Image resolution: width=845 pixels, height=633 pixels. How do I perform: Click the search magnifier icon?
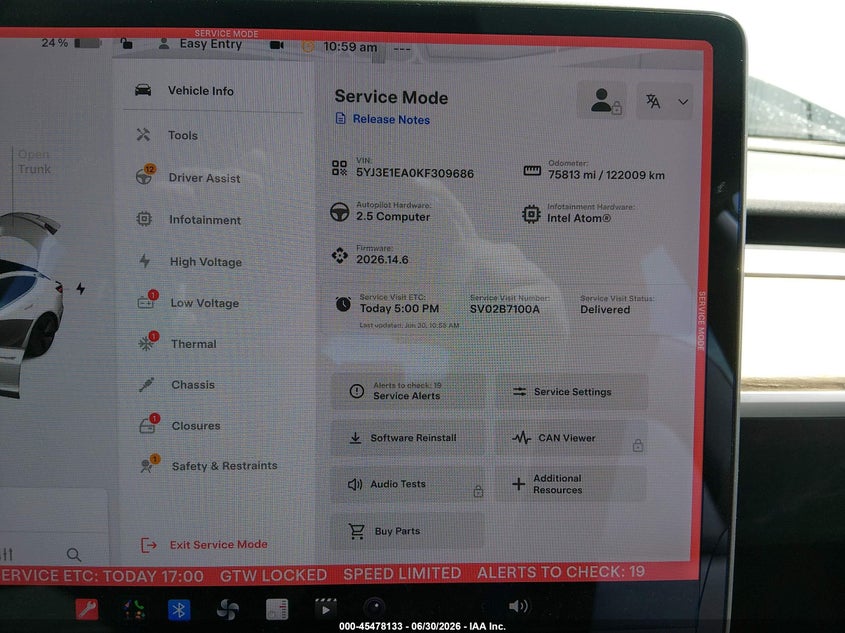[74, 554]
